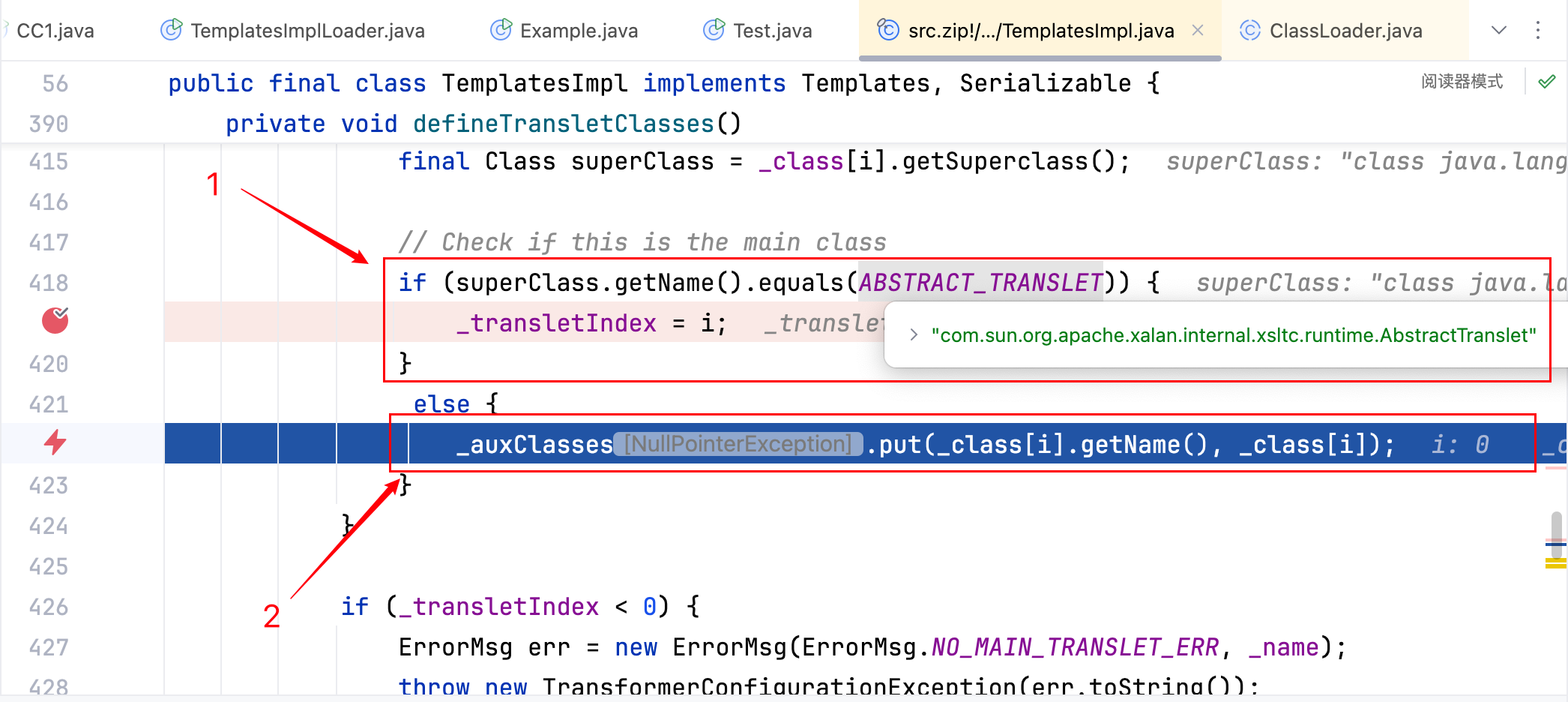Click the ClassLoader.java class icon

1250,30
